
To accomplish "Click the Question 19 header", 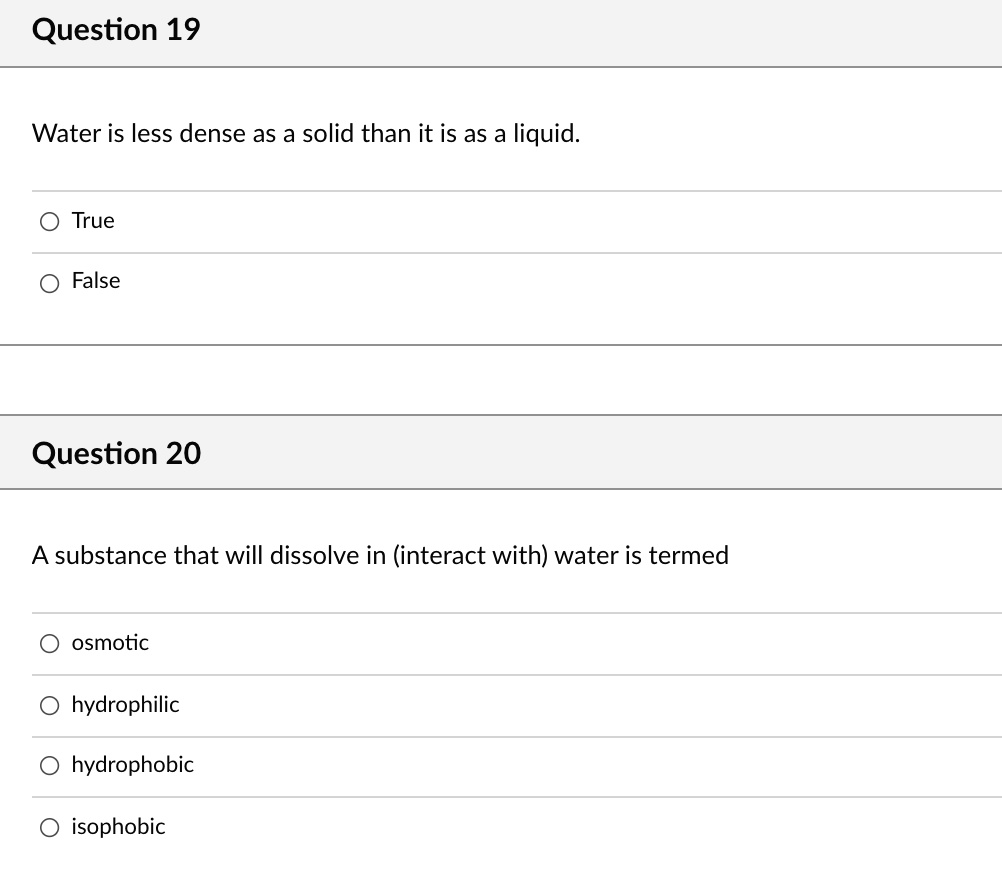I will [x=116, y=30].
